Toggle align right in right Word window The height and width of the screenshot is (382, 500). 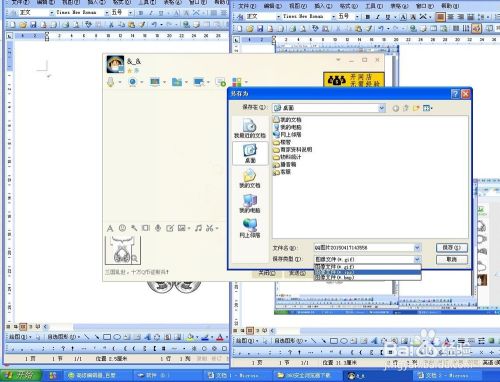pos(461,16)
